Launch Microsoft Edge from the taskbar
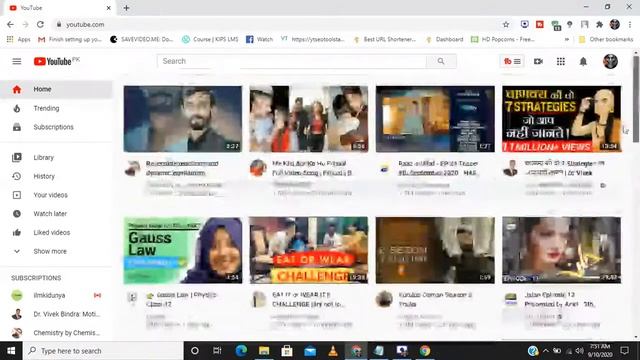Screen dimensions: 640x360 [241, 351]
